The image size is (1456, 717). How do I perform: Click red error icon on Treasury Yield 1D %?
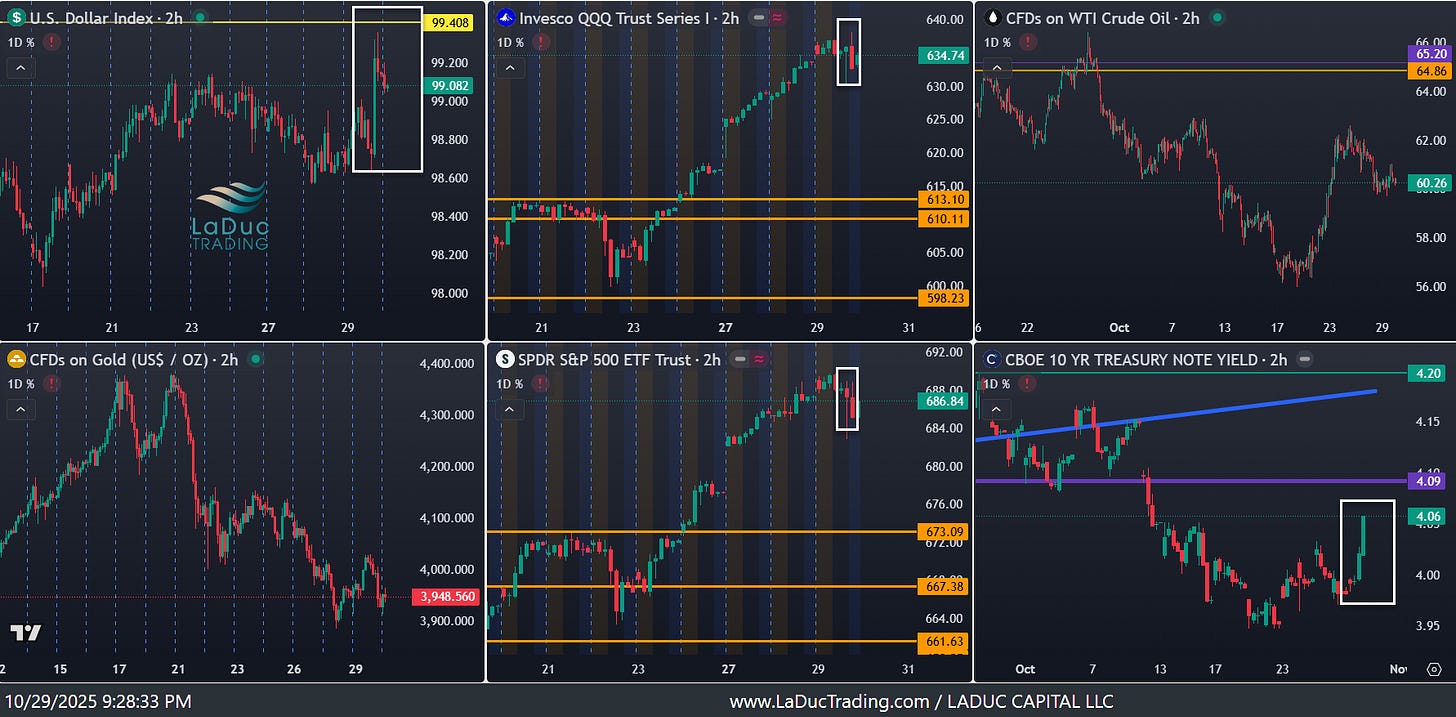pyautogui.click(x=1027, y=383)
